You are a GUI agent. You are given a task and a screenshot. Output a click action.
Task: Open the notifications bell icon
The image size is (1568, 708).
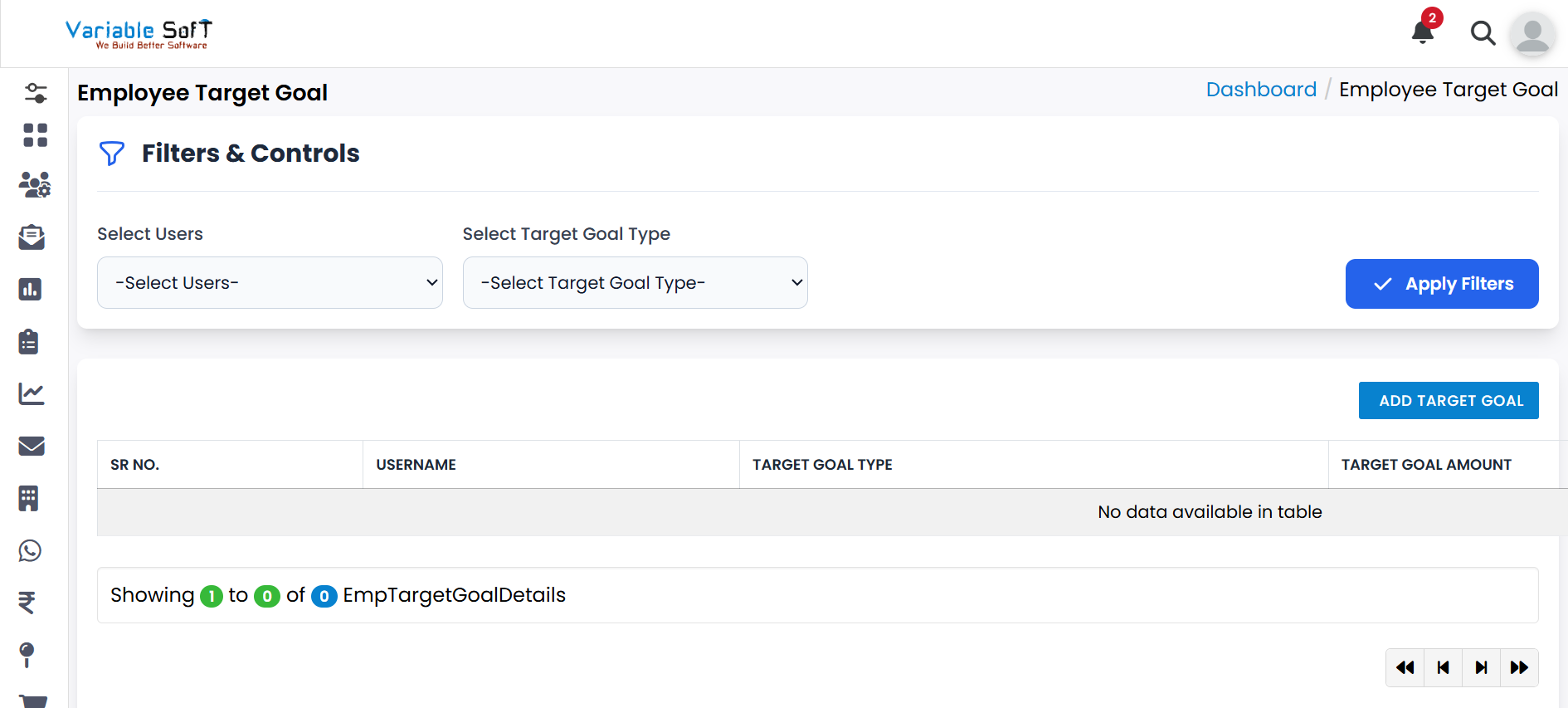coord(1422,32)
